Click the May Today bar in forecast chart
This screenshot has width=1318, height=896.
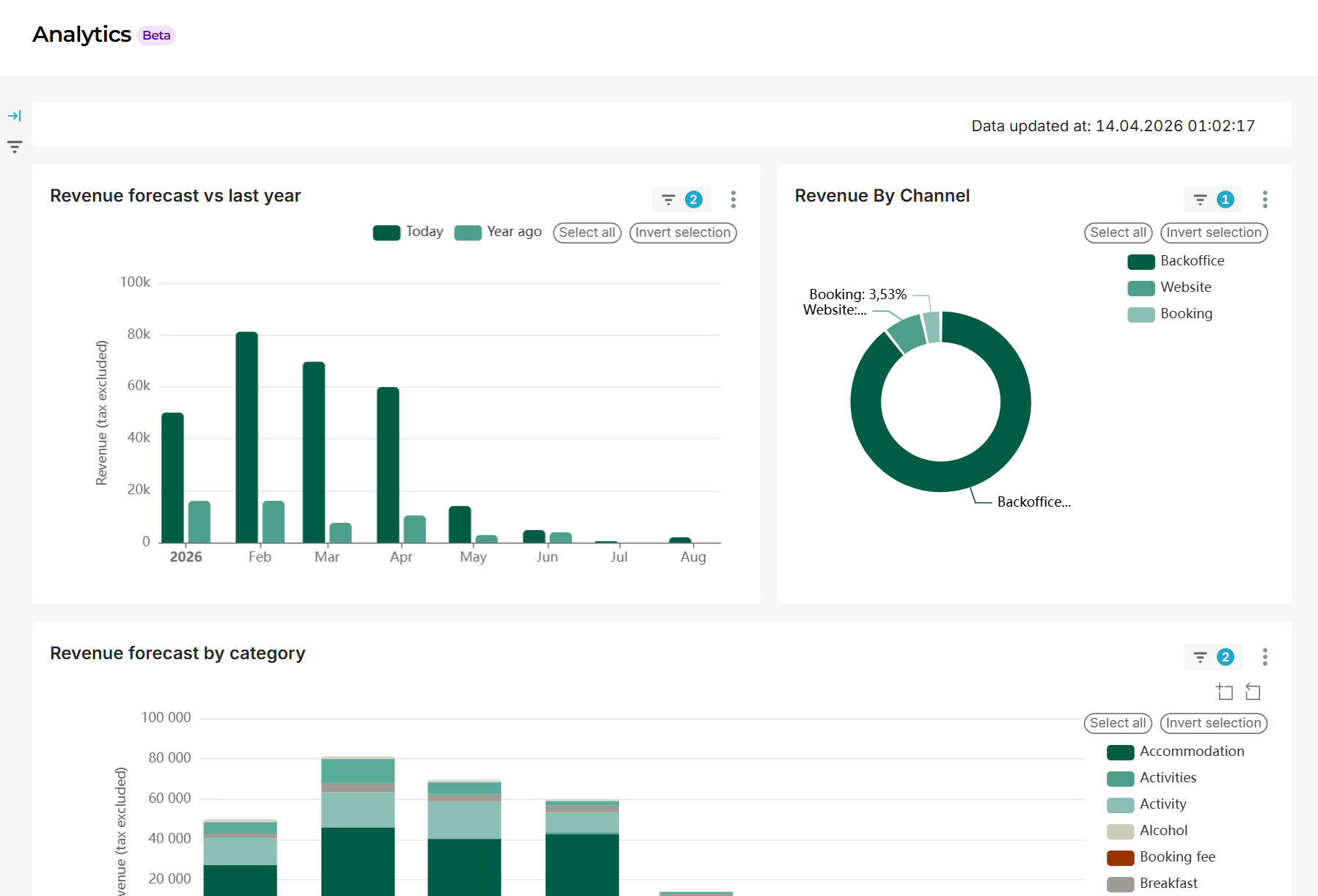tap(460, 524)
